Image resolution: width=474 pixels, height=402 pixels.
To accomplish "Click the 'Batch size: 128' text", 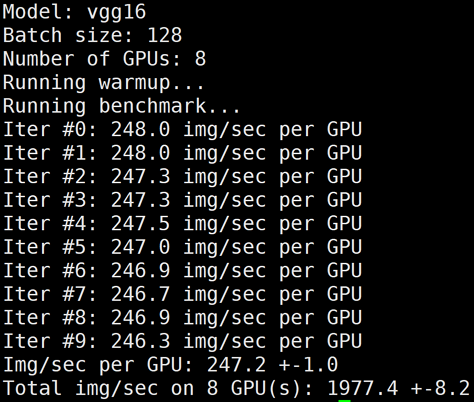I will (92, 35).
